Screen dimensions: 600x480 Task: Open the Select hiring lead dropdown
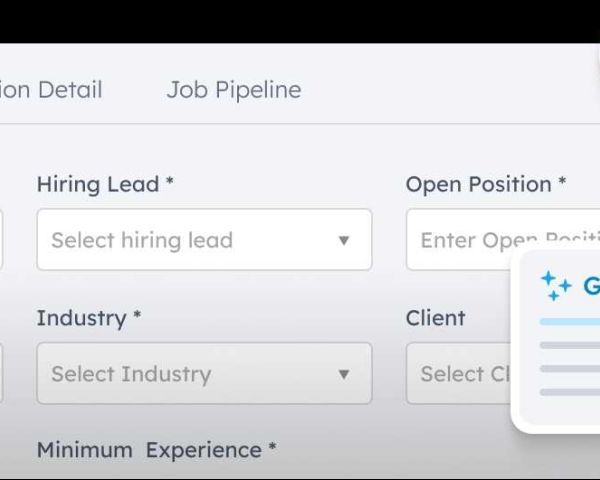click(190, 240)
